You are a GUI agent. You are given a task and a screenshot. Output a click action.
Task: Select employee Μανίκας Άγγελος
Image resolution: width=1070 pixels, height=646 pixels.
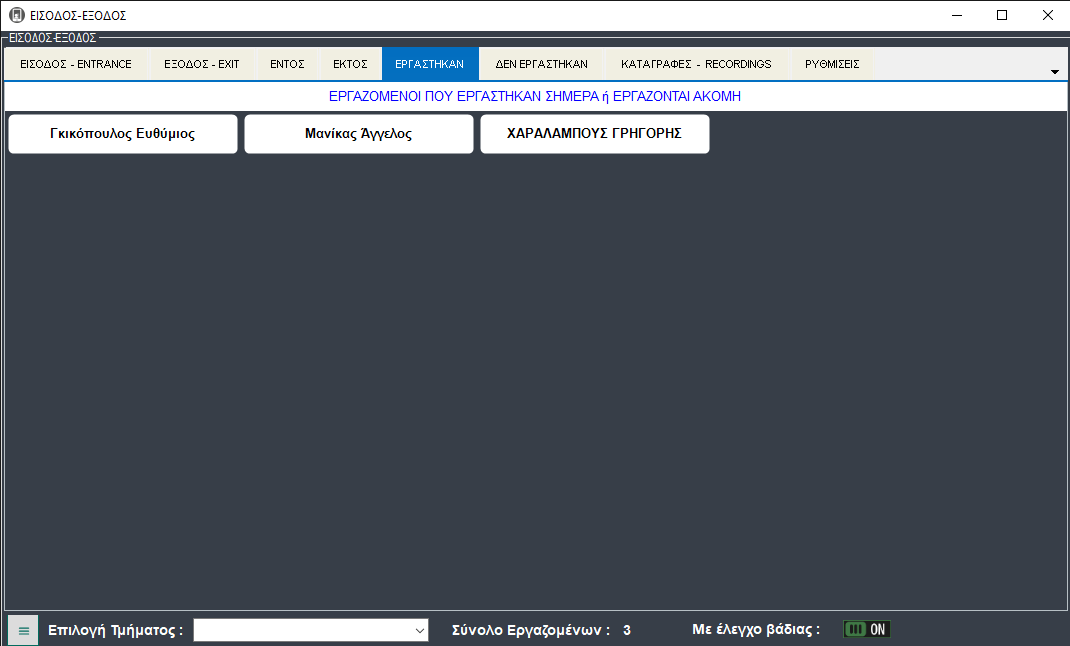[358, 134]
